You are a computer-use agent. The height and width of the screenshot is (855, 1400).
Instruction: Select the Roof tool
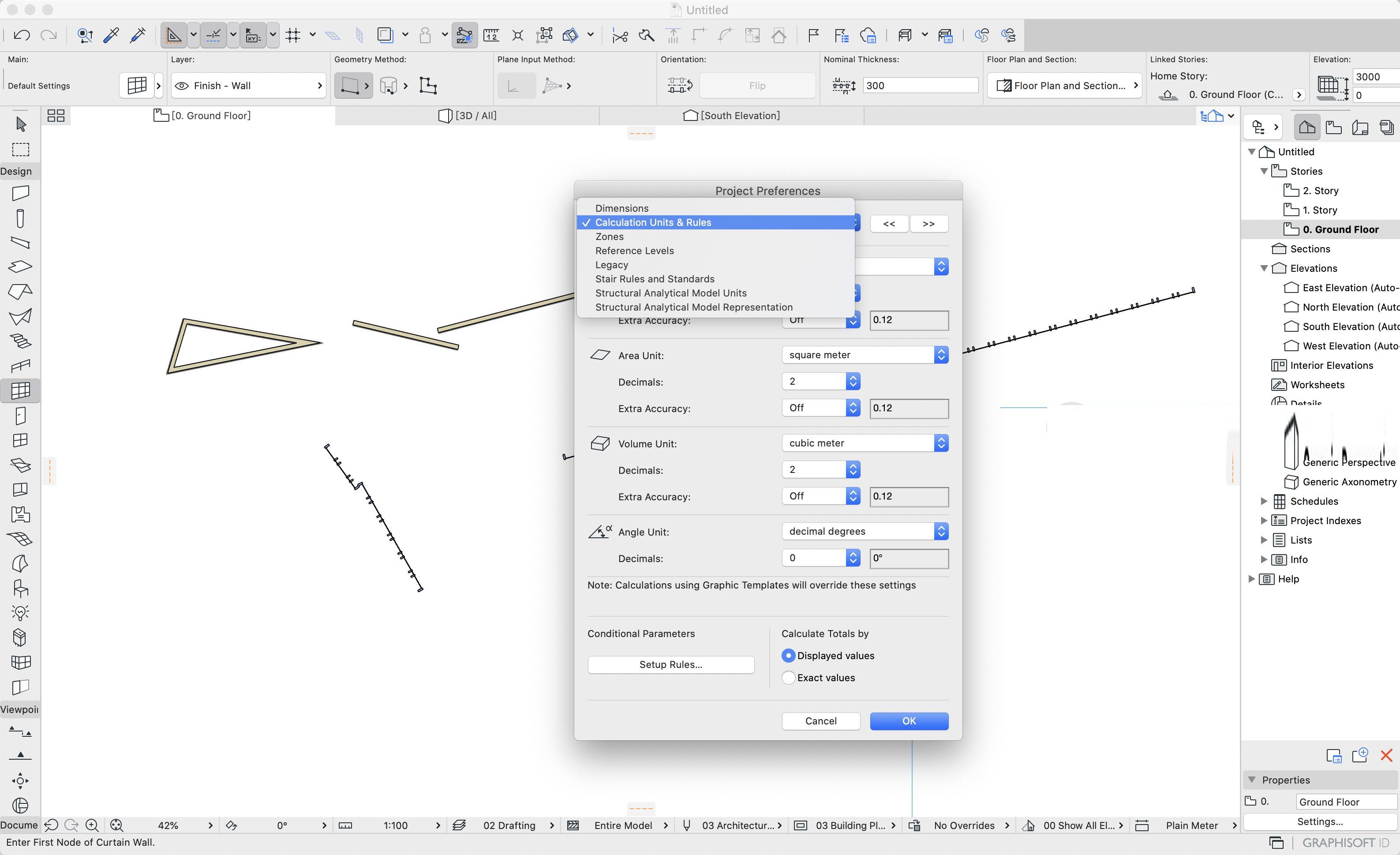coord(20,292)
